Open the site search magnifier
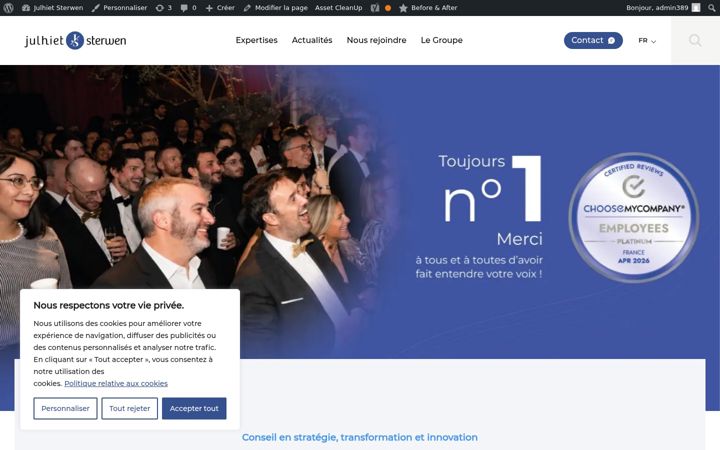 tap(695, 40)
